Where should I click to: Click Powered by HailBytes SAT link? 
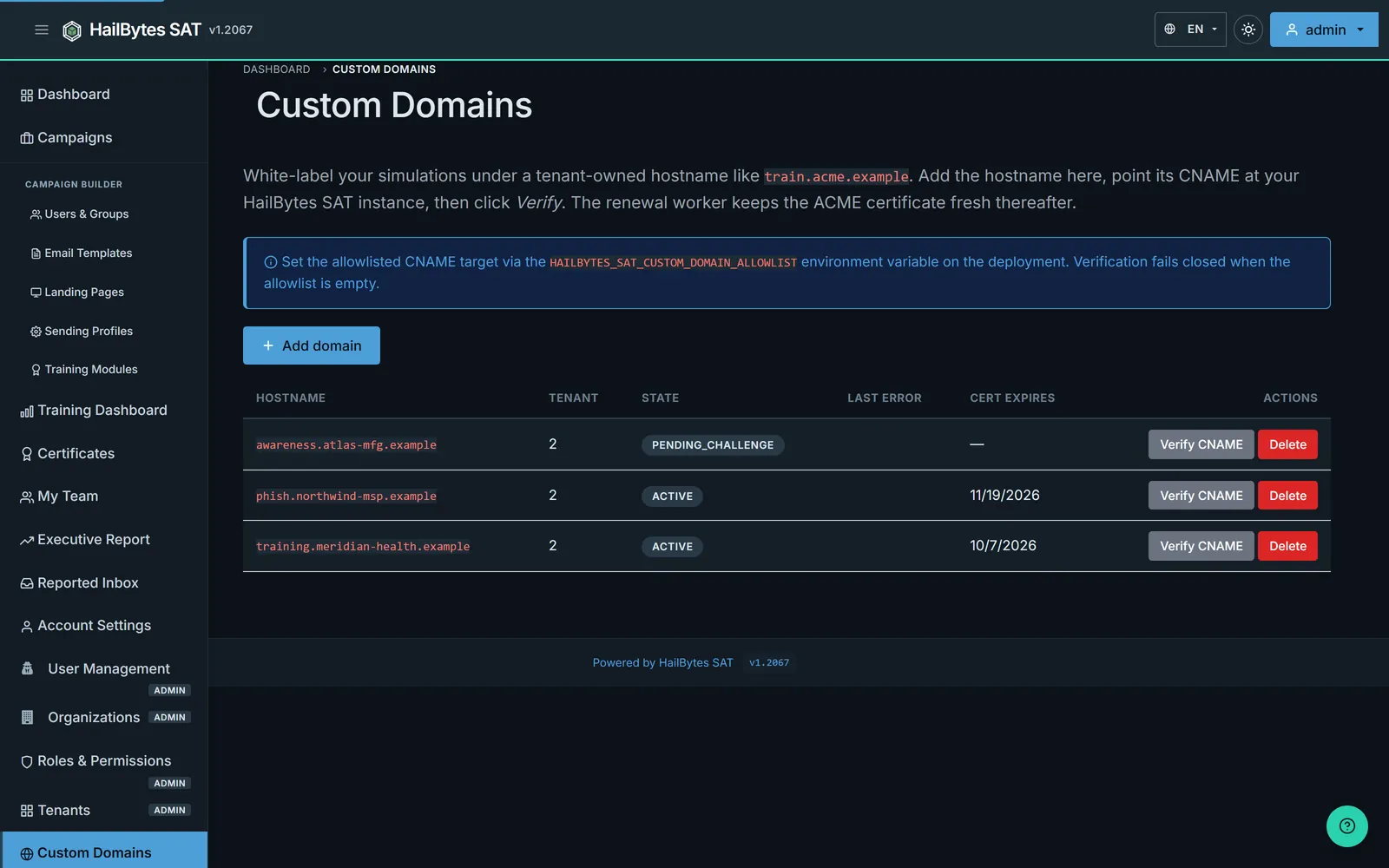[662, 662]
